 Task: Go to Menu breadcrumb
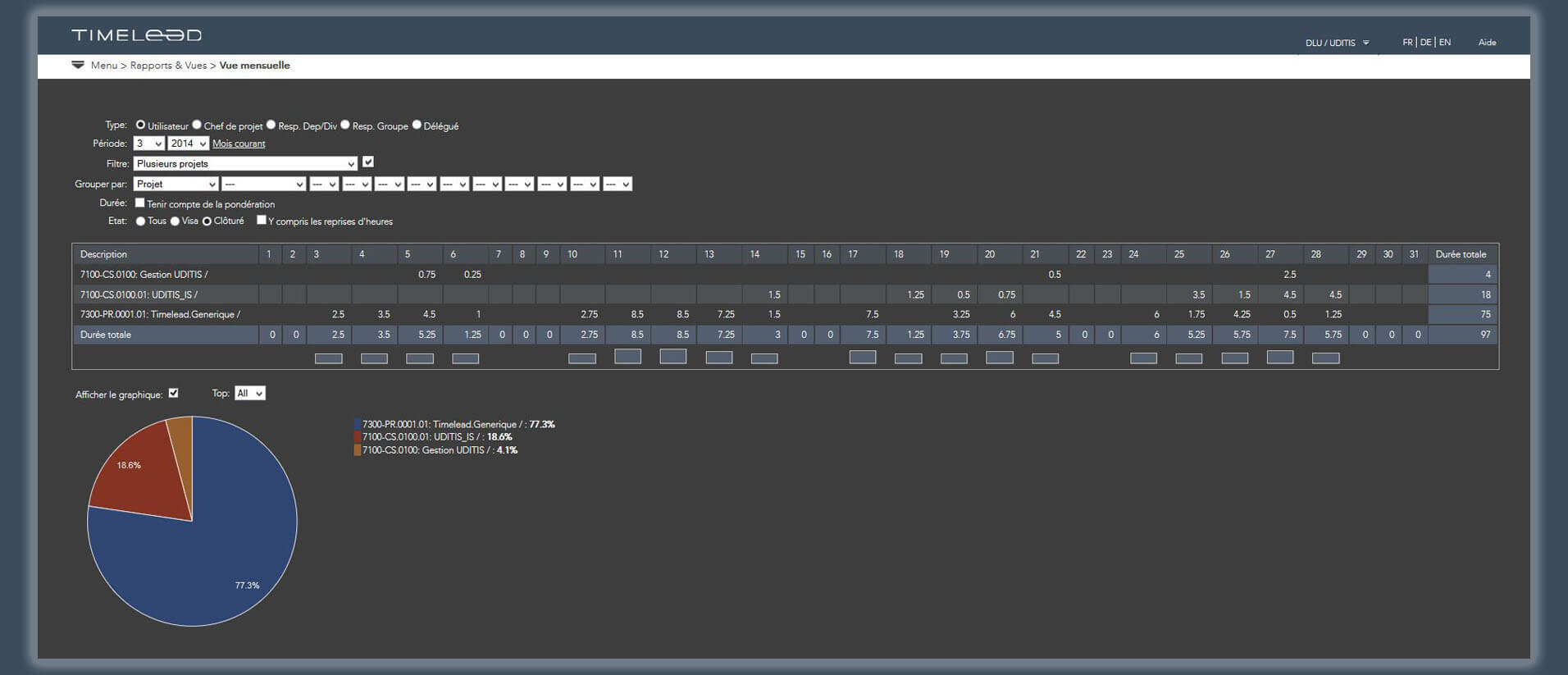point(104,65)
